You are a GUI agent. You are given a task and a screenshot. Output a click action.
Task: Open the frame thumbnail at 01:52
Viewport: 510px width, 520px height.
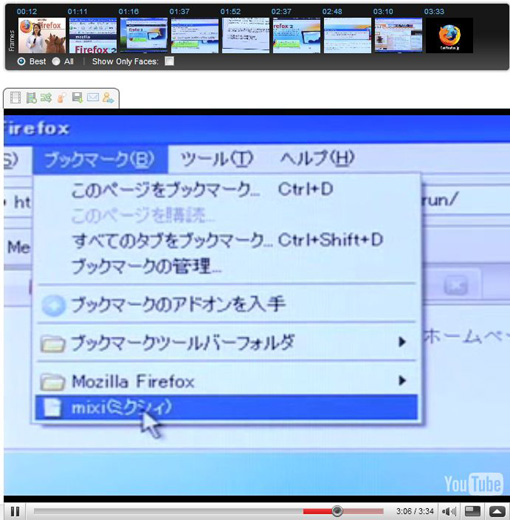click(x=246, y=35)
